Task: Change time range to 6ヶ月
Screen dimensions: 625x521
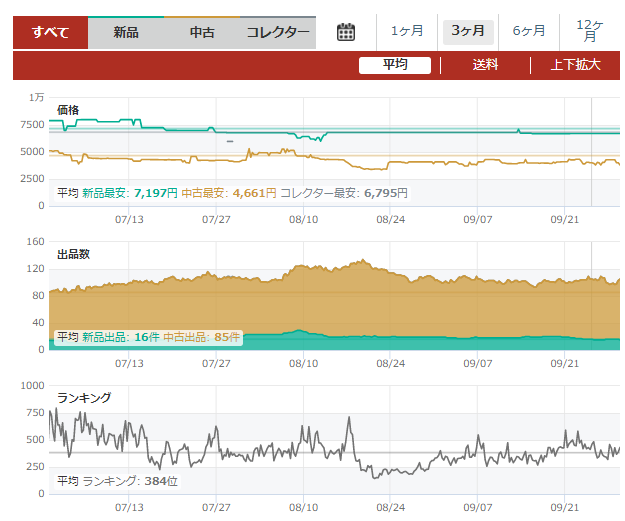Action: pos(529,31)
